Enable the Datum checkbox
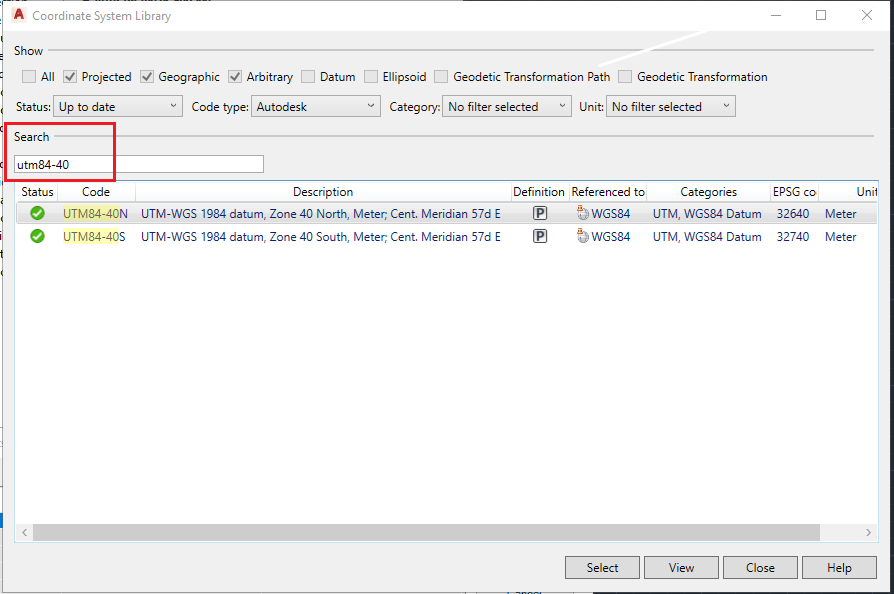 (308, 76)
